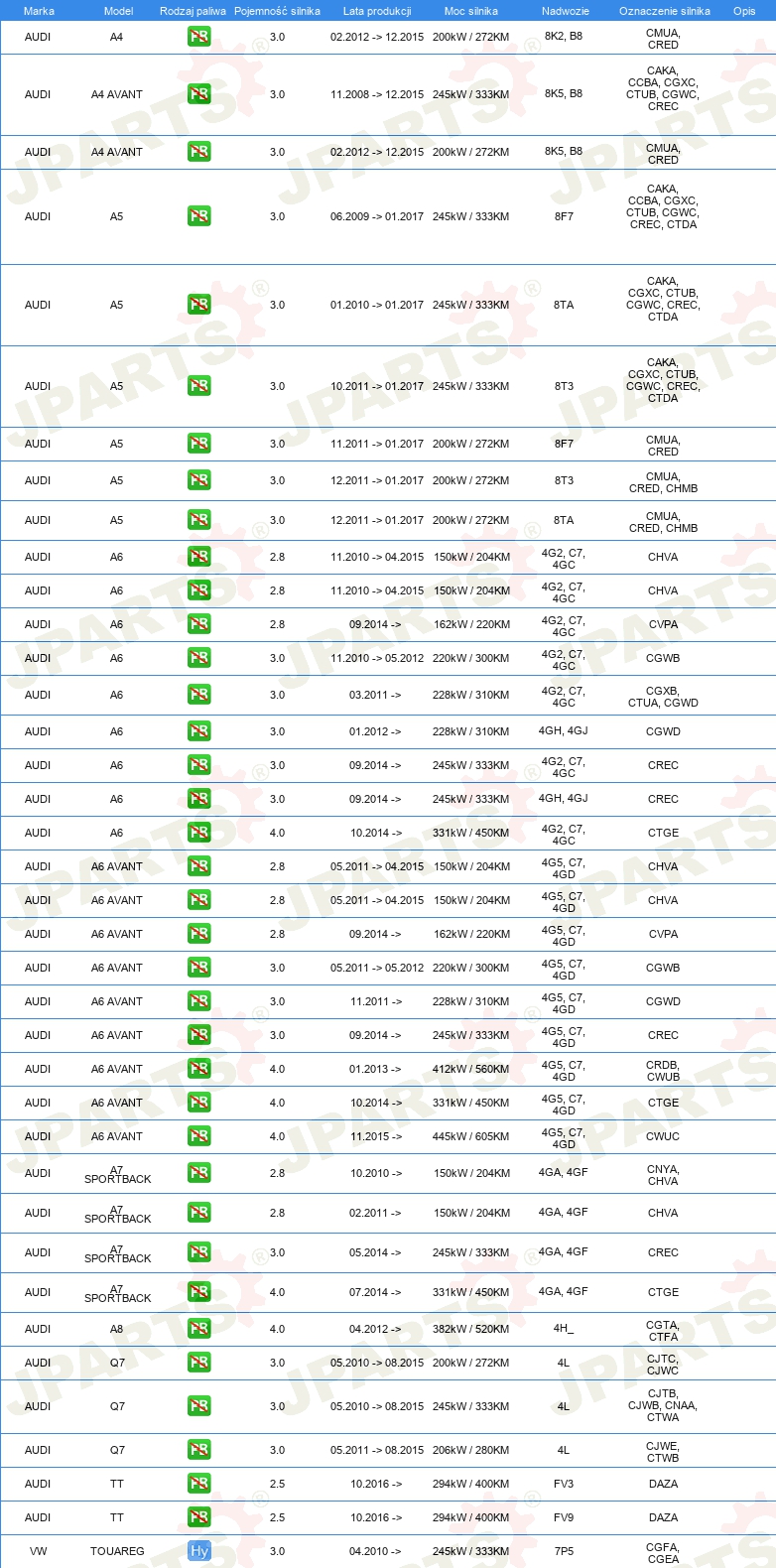Screen dimensions: 776x1568
Task: Click the fuel icon in the A6 162kW CVPA row
Action: 199,624
